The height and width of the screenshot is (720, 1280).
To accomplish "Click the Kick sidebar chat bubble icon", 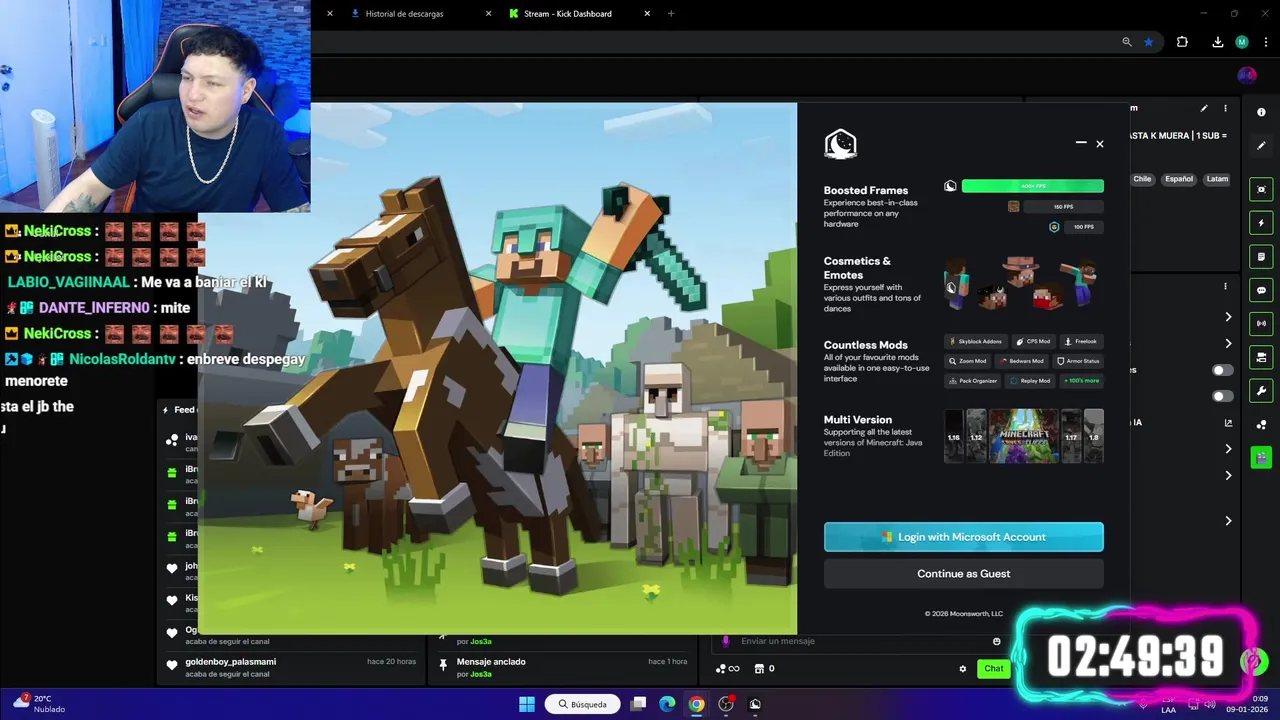I will point(1261,290).
